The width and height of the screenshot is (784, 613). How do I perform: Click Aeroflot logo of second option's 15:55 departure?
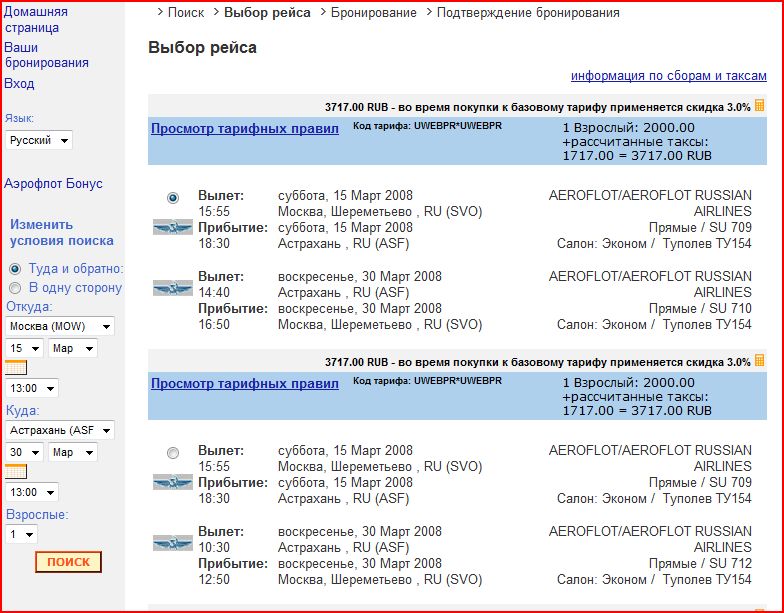point(172,482)
